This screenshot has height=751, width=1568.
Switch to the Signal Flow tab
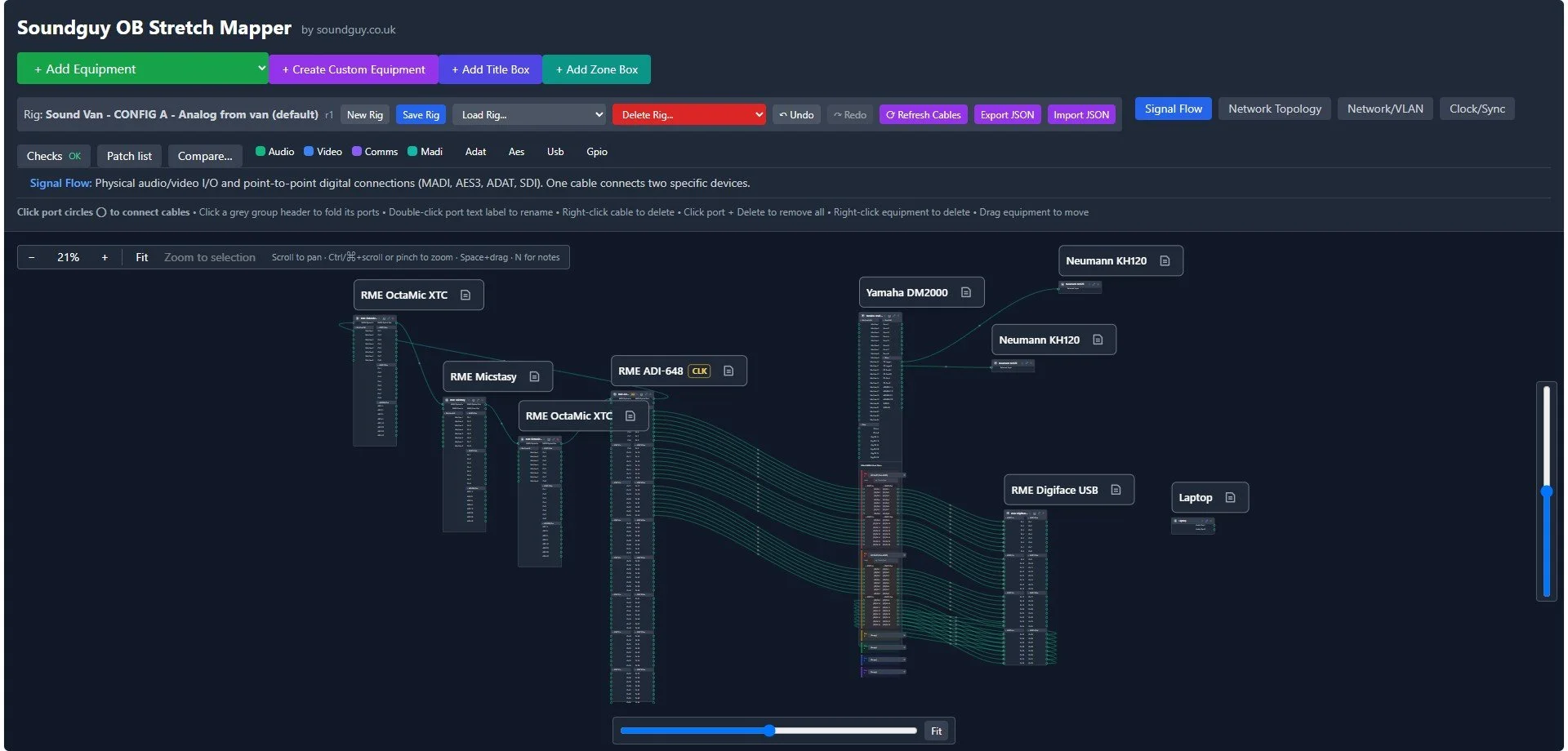1174,109
